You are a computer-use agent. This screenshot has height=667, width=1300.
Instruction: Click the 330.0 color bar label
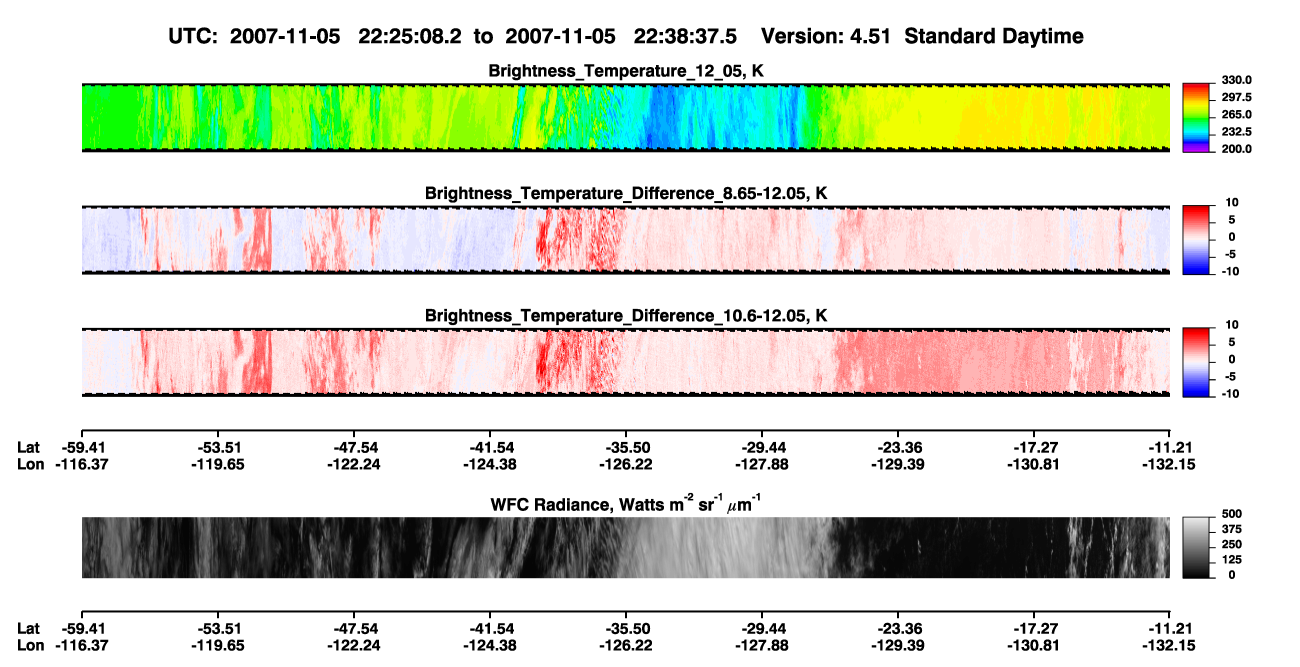[x=1236, y=81]
